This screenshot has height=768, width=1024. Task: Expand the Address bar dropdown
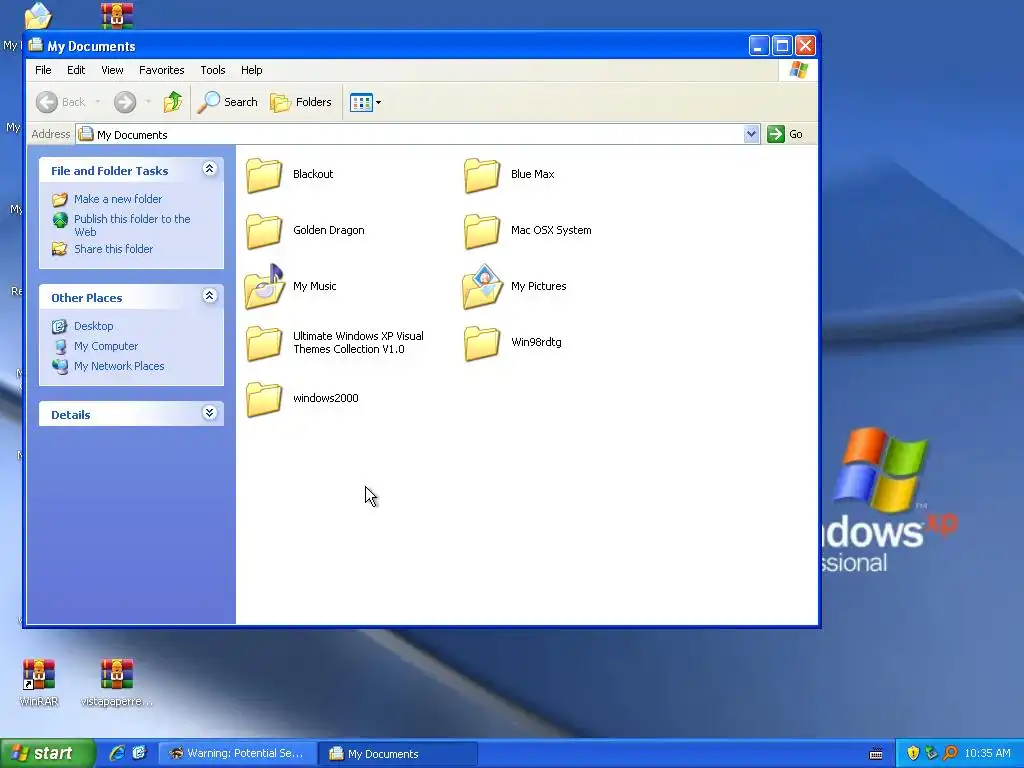[751, 134]
